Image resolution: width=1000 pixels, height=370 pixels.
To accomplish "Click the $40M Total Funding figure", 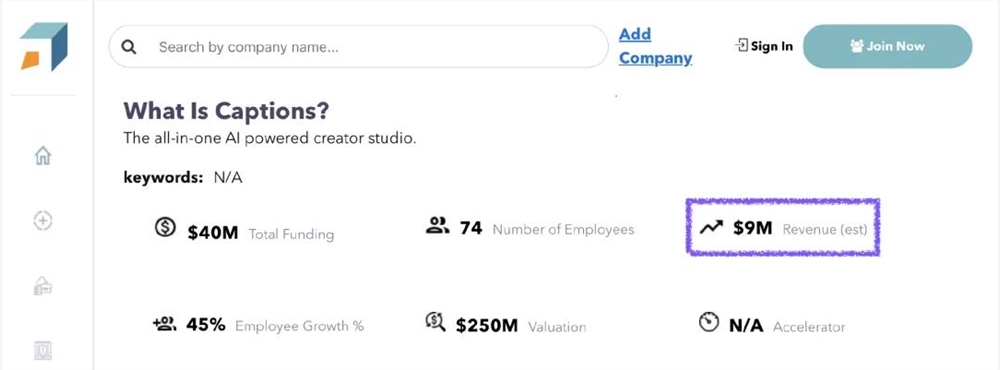I will [212, 233].
